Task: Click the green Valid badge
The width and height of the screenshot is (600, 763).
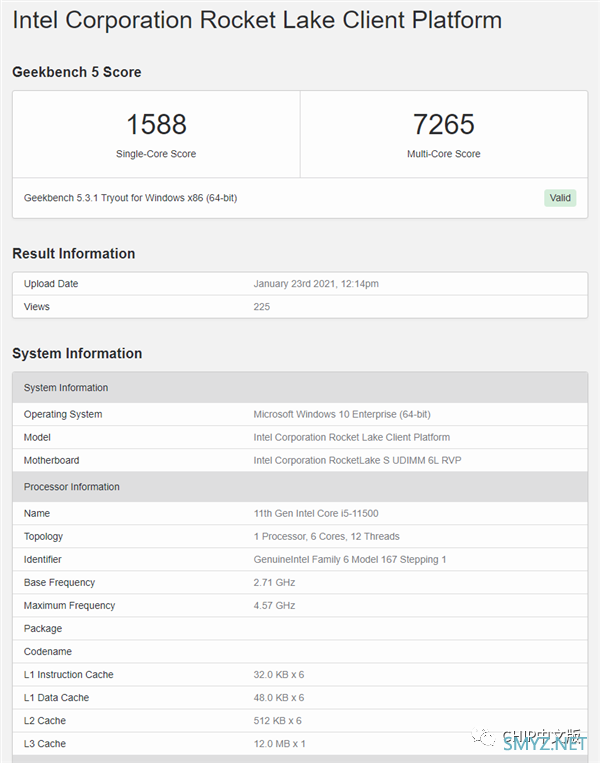Action: (x=560, y=198)
